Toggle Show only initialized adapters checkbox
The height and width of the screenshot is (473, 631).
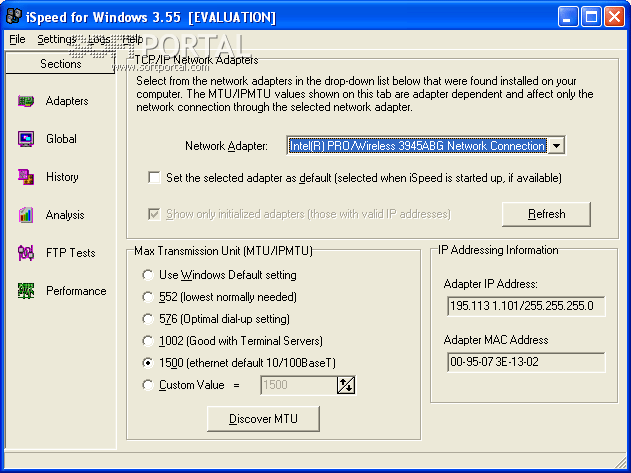pos(154,214)
